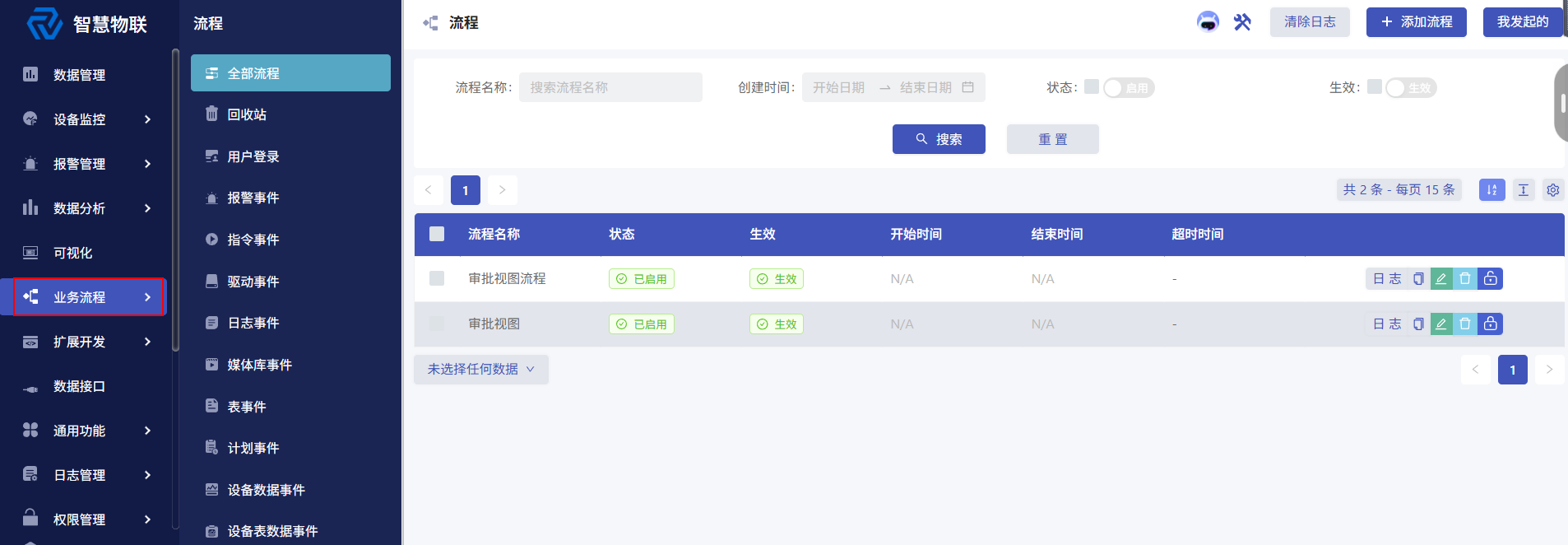Click 指令事件 play icon in submenu
Viewport: 1568px width, 545px height.
point(211,240)
